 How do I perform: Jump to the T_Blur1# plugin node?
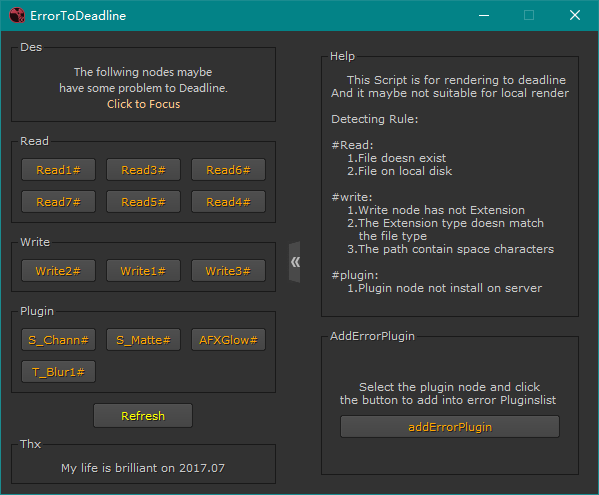(x=58, y=372)
